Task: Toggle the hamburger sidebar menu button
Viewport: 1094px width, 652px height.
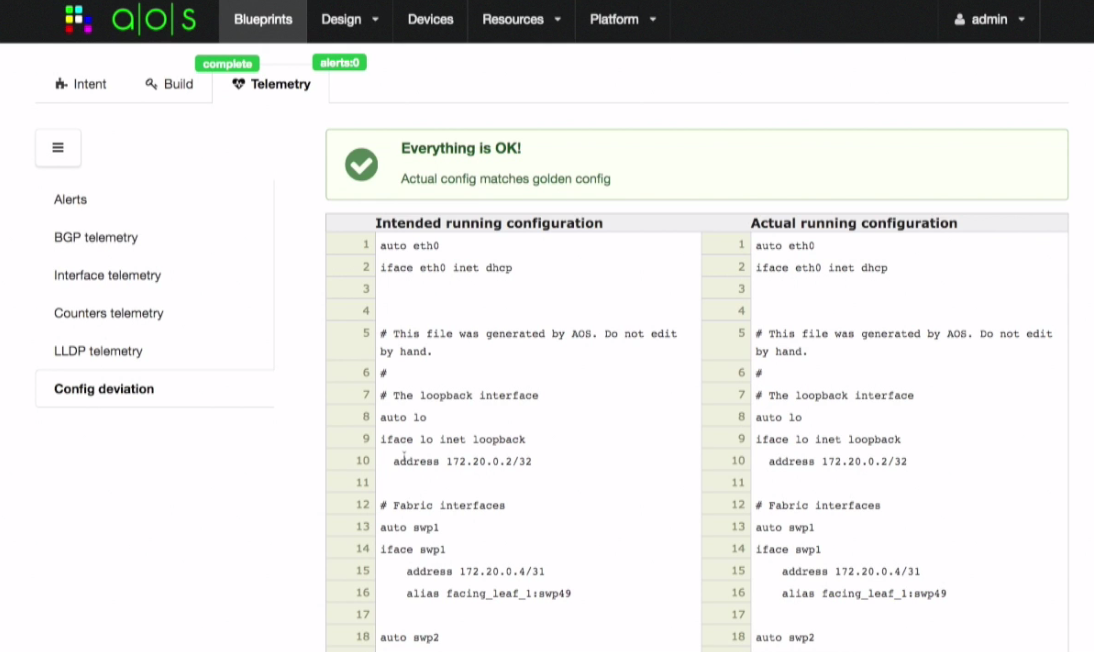Action: point(58,148)
